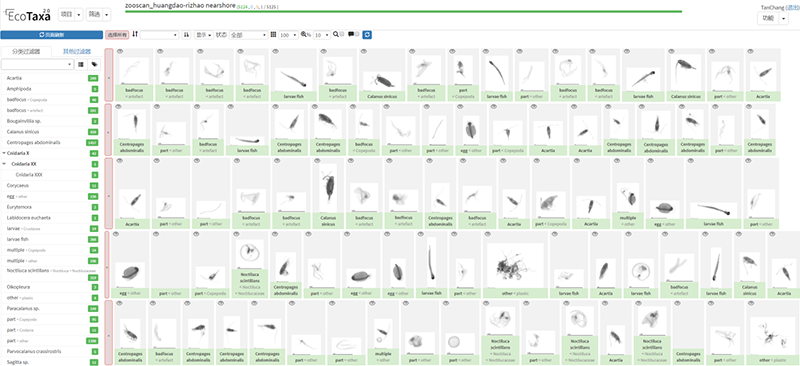800x366 pixels.
Task: Click the EcoTaxa 2.0 logo
Action: 28,15
